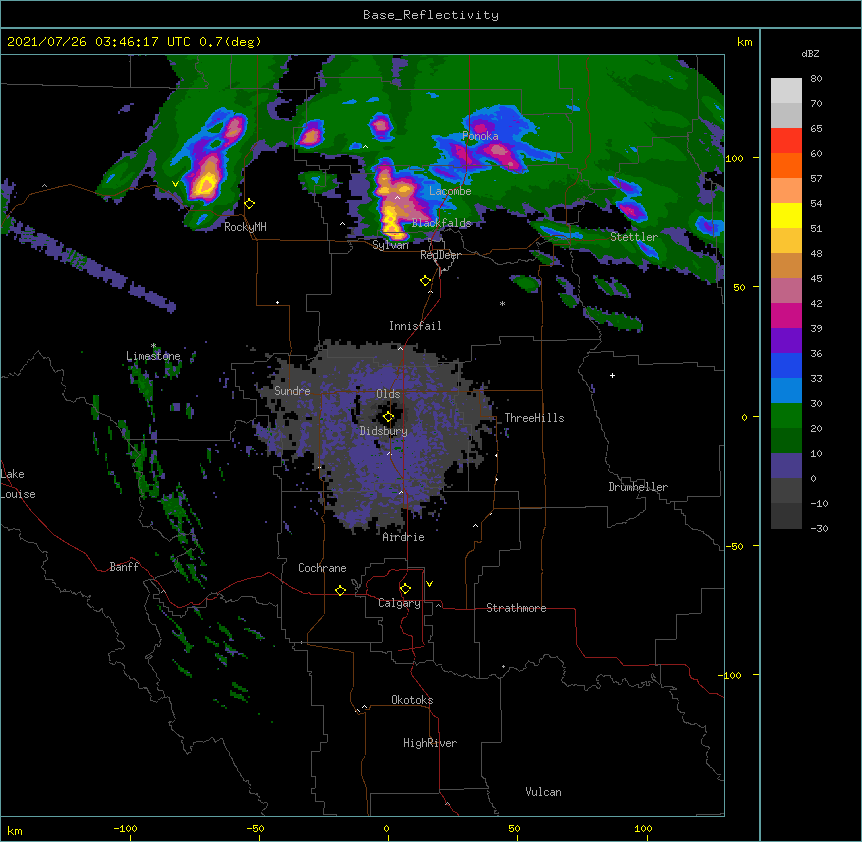Image resolution: width=862 pixels, height=842 pixels.
Task: Click the Calgary city label
Action: point(400,603)
